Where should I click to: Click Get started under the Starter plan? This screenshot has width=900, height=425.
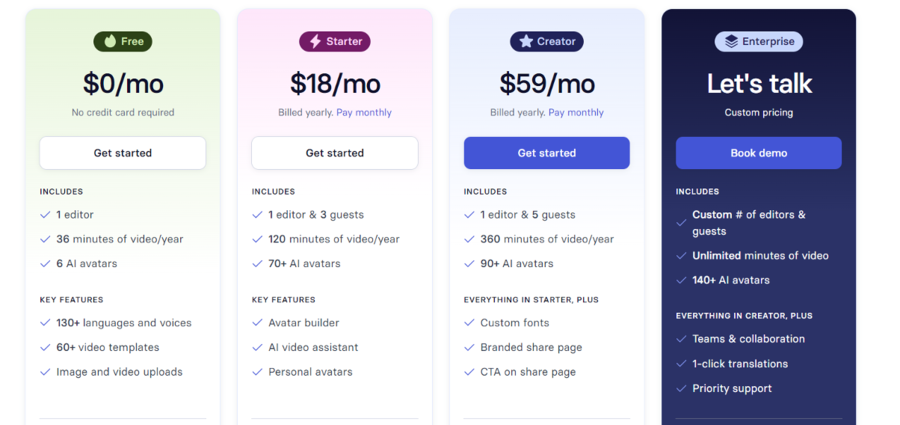coord(335,153)
